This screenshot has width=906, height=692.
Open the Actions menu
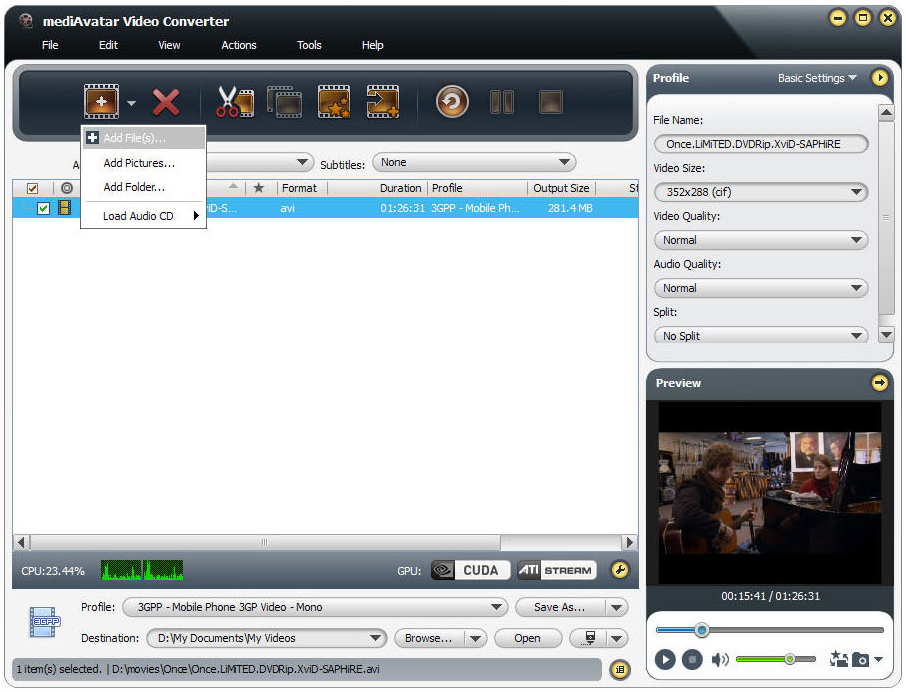point(239,45)
